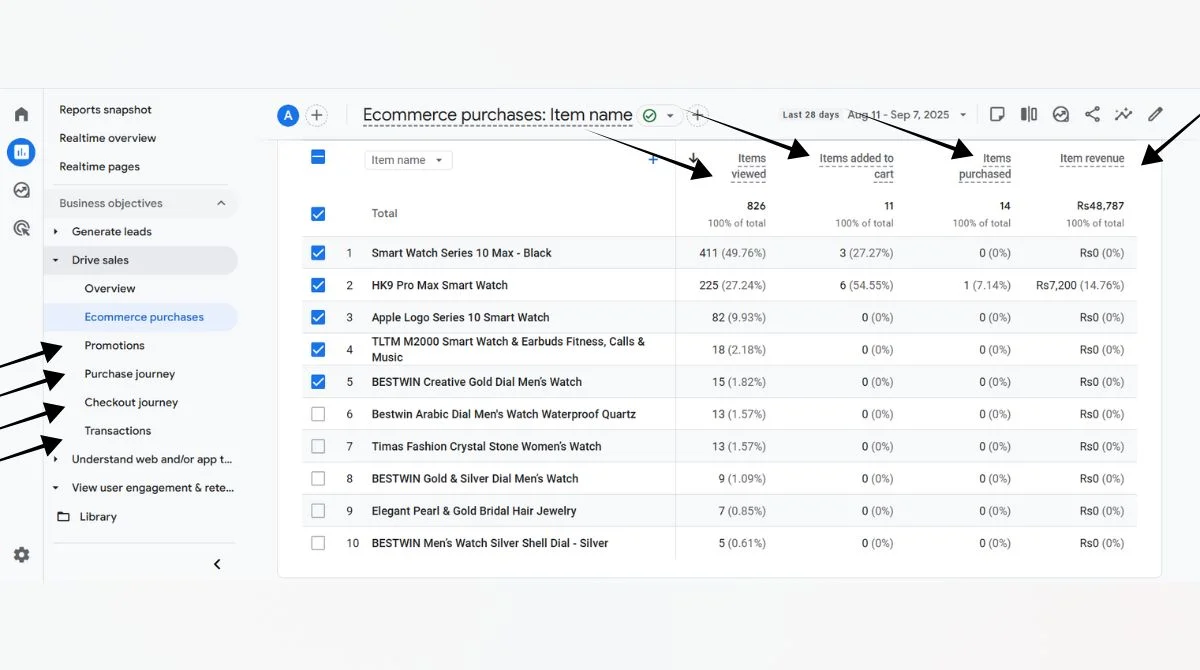Share this report
Screen dimensions: 1200x670
click(1092, 114)
